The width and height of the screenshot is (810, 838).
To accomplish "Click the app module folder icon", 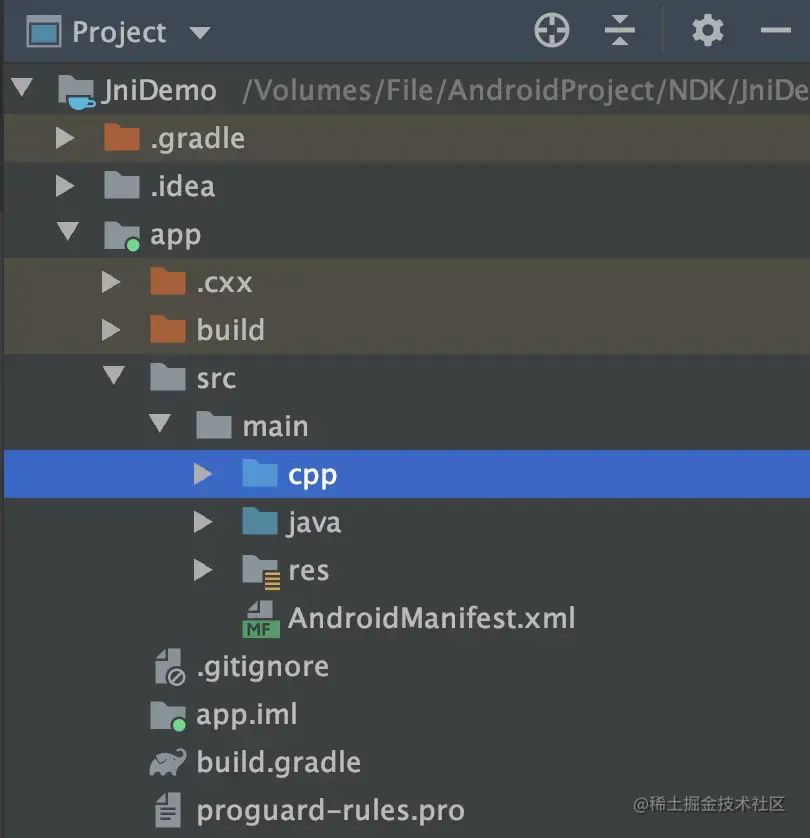I will (x=122, y=235).
